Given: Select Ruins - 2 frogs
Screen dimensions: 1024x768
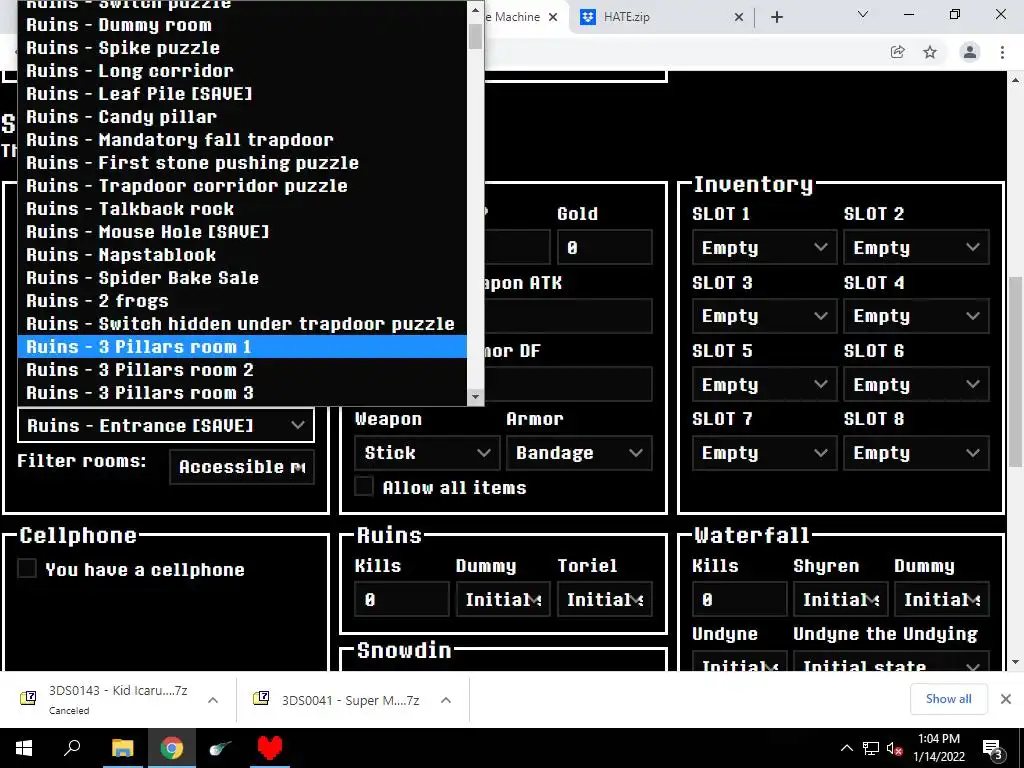Looking at the screenshot, I should [x=242, y=301].
